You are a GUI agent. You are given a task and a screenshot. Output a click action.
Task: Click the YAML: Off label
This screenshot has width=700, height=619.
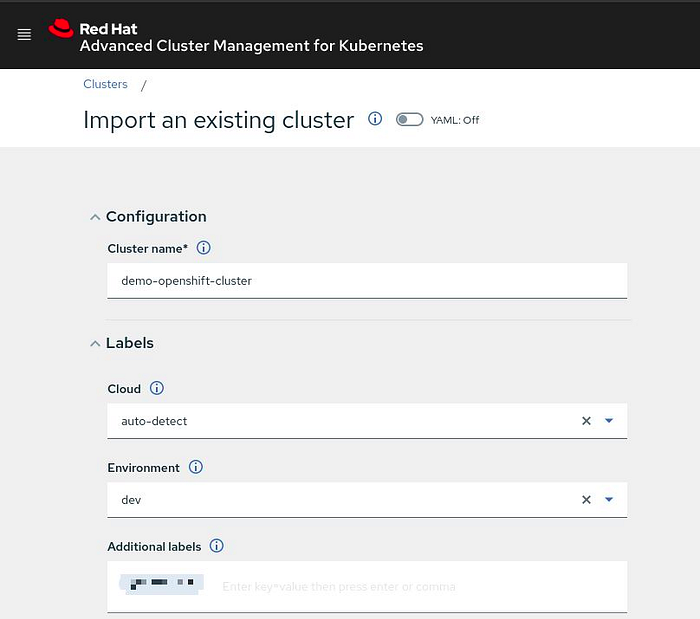click(454, 120)
